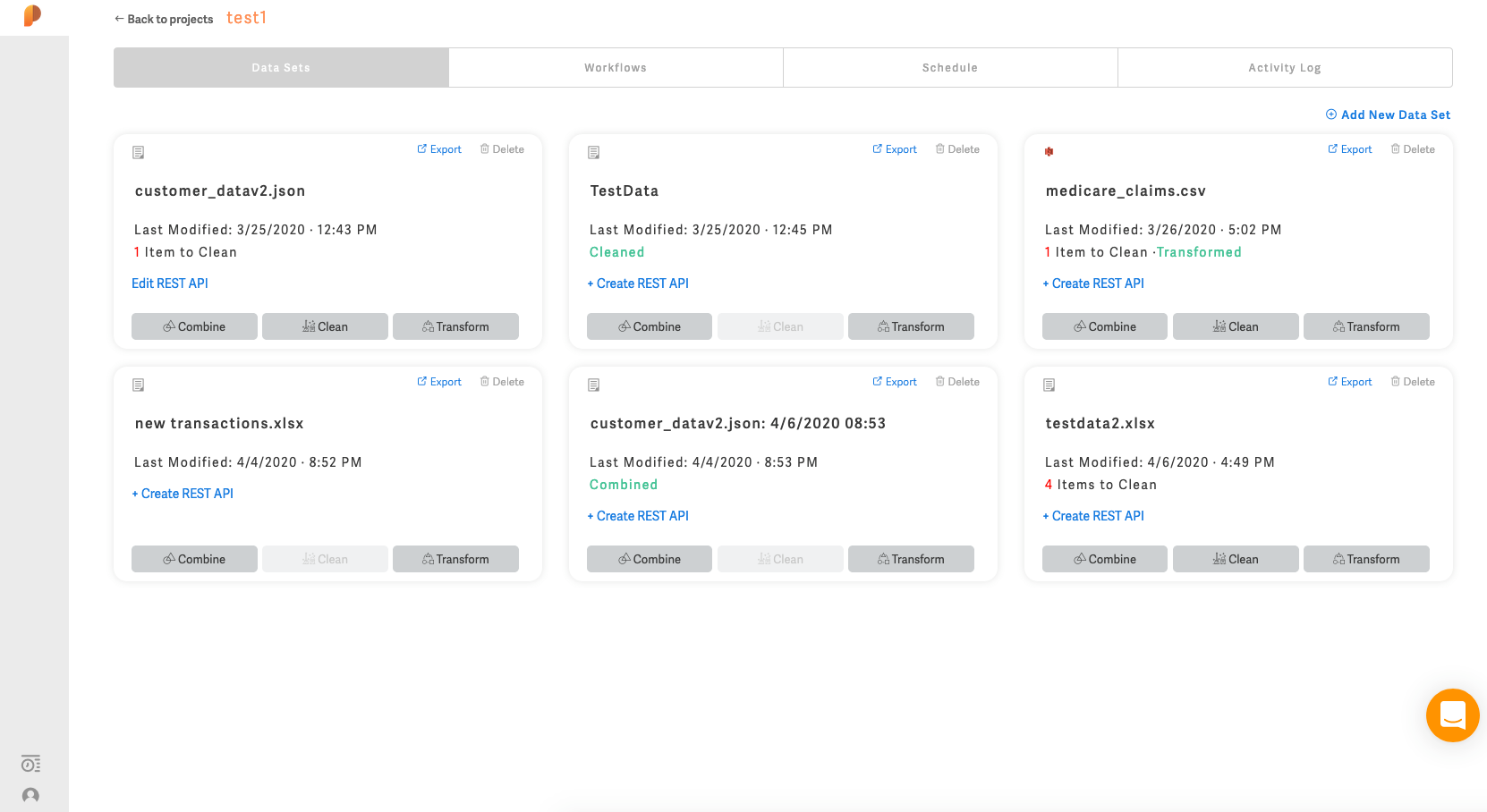The height and width of the screenshot is (812, 1487).
Task: Click the green Combined status text
Action: click(x=624, y=485)
